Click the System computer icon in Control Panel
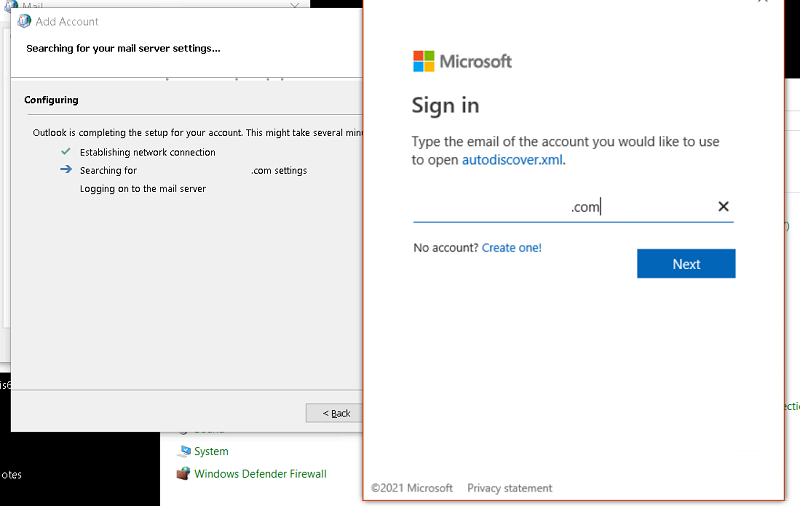Viewport: 800px width, 506px height. tap(184, 451)
